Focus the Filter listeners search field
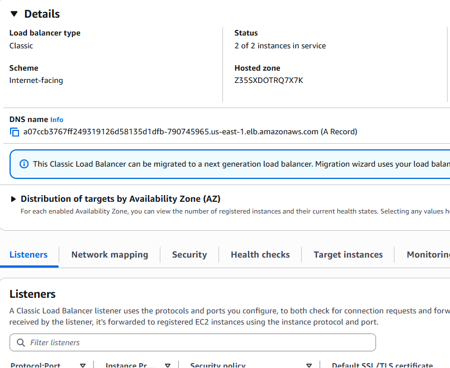 (192, 342)
